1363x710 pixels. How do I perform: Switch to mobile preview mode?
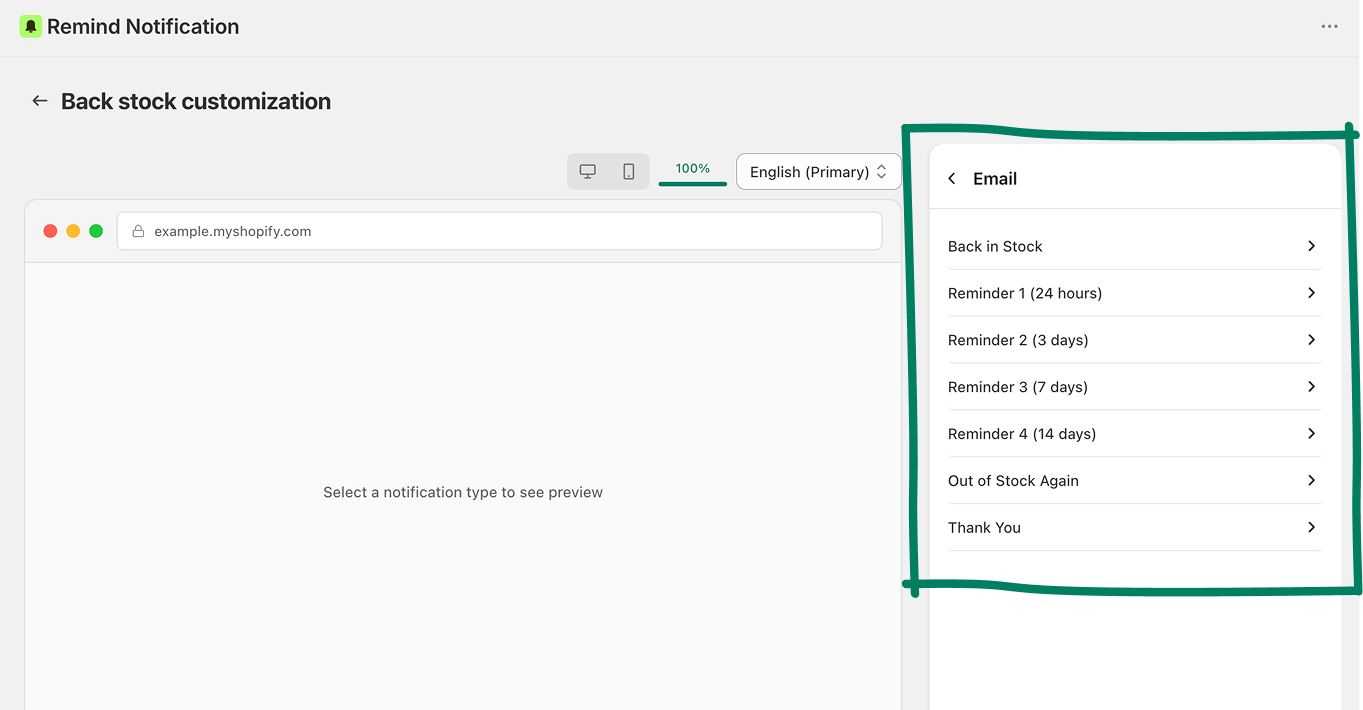click(x=629, y=172)
